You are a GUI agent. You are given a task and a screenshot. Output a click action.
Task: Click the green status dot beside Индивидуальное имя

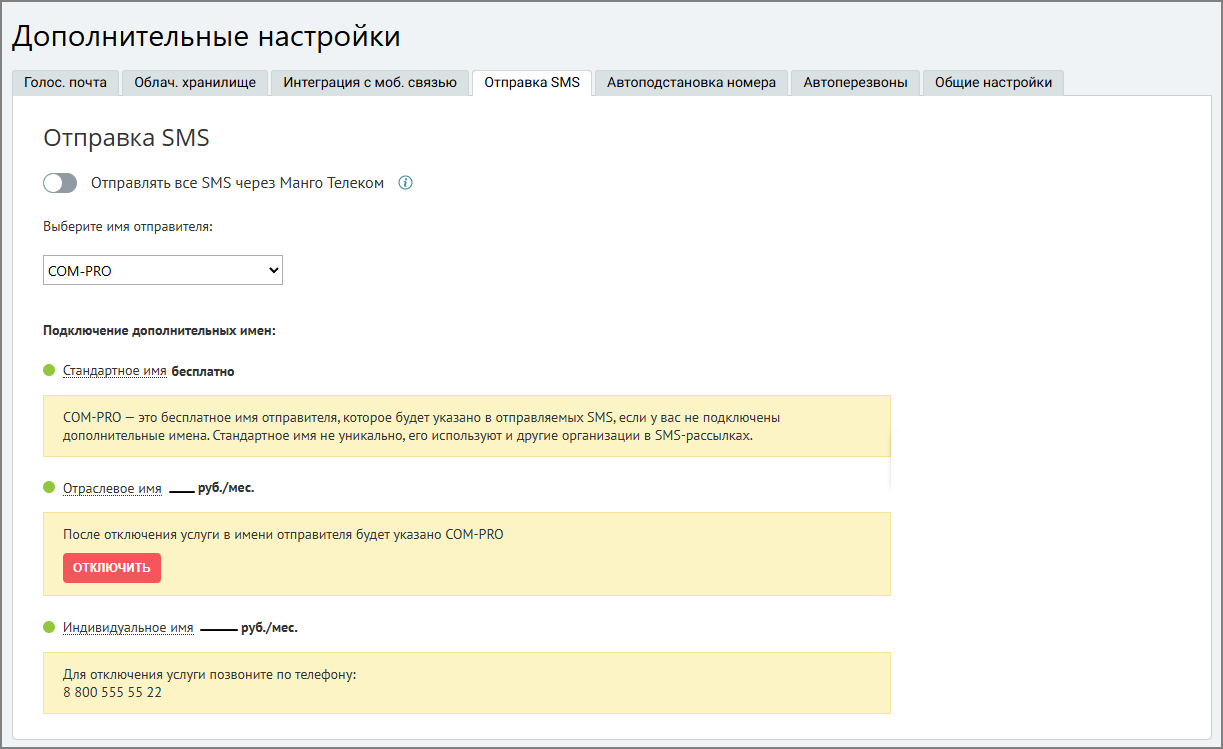tap(49, 627)
